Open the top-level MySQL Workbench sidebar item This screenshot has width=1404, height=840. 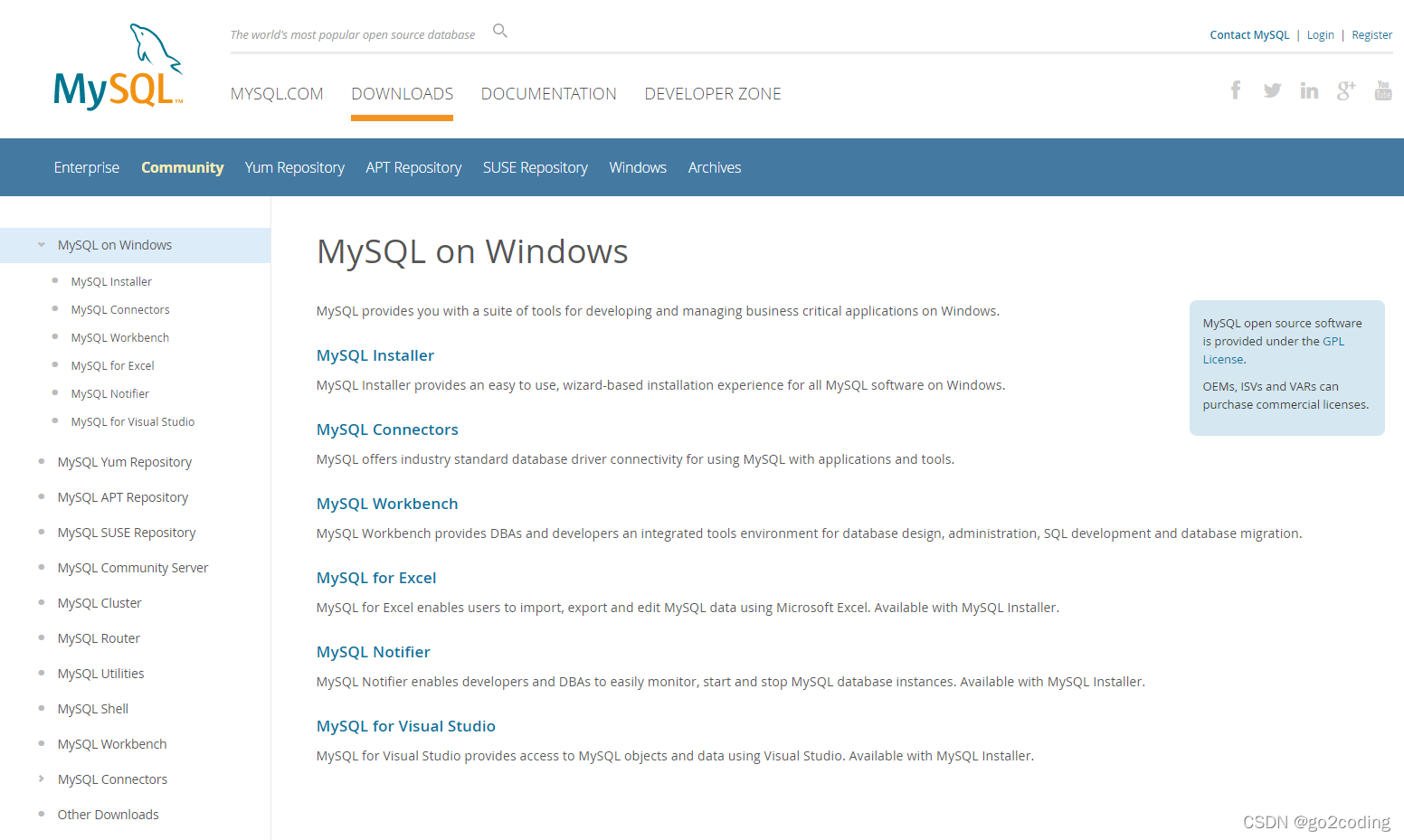click(112, 744)
